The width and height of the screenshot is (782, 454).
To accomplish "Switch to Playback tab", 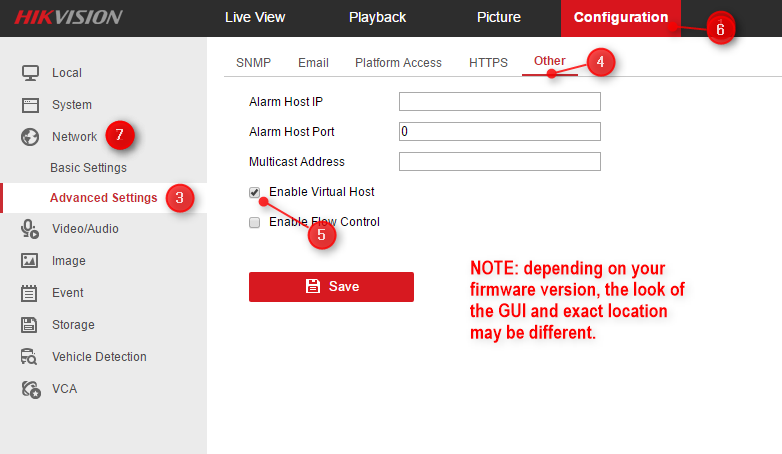I will 378,17.
